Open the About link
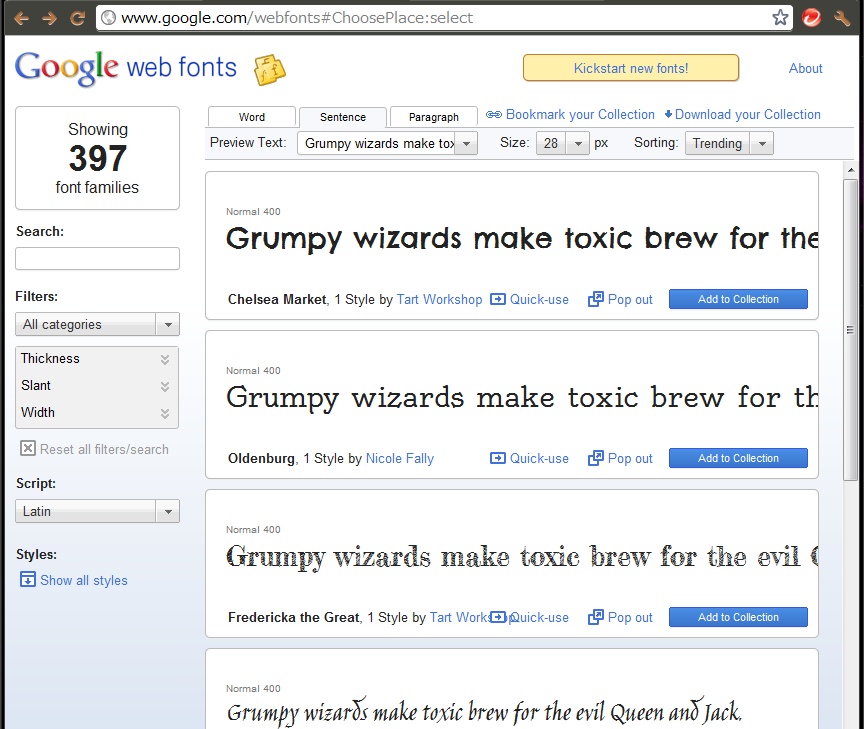This screenshot has height=729, width=864. tap(805, 68)
